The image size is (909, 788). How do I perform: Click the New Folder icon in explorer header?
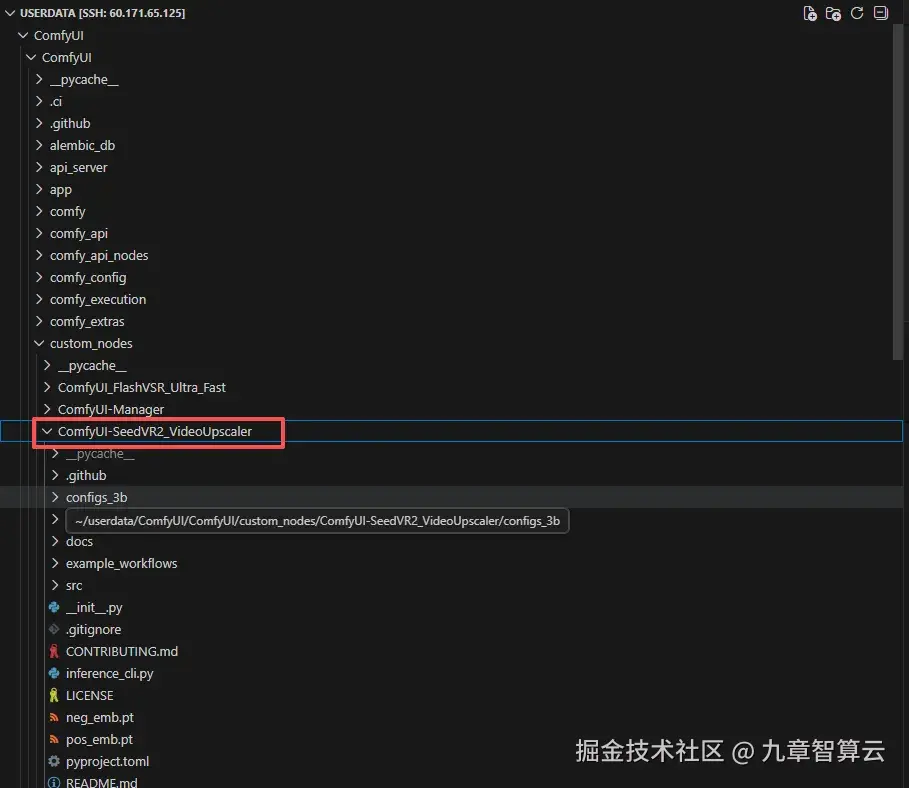coord(833,13)
